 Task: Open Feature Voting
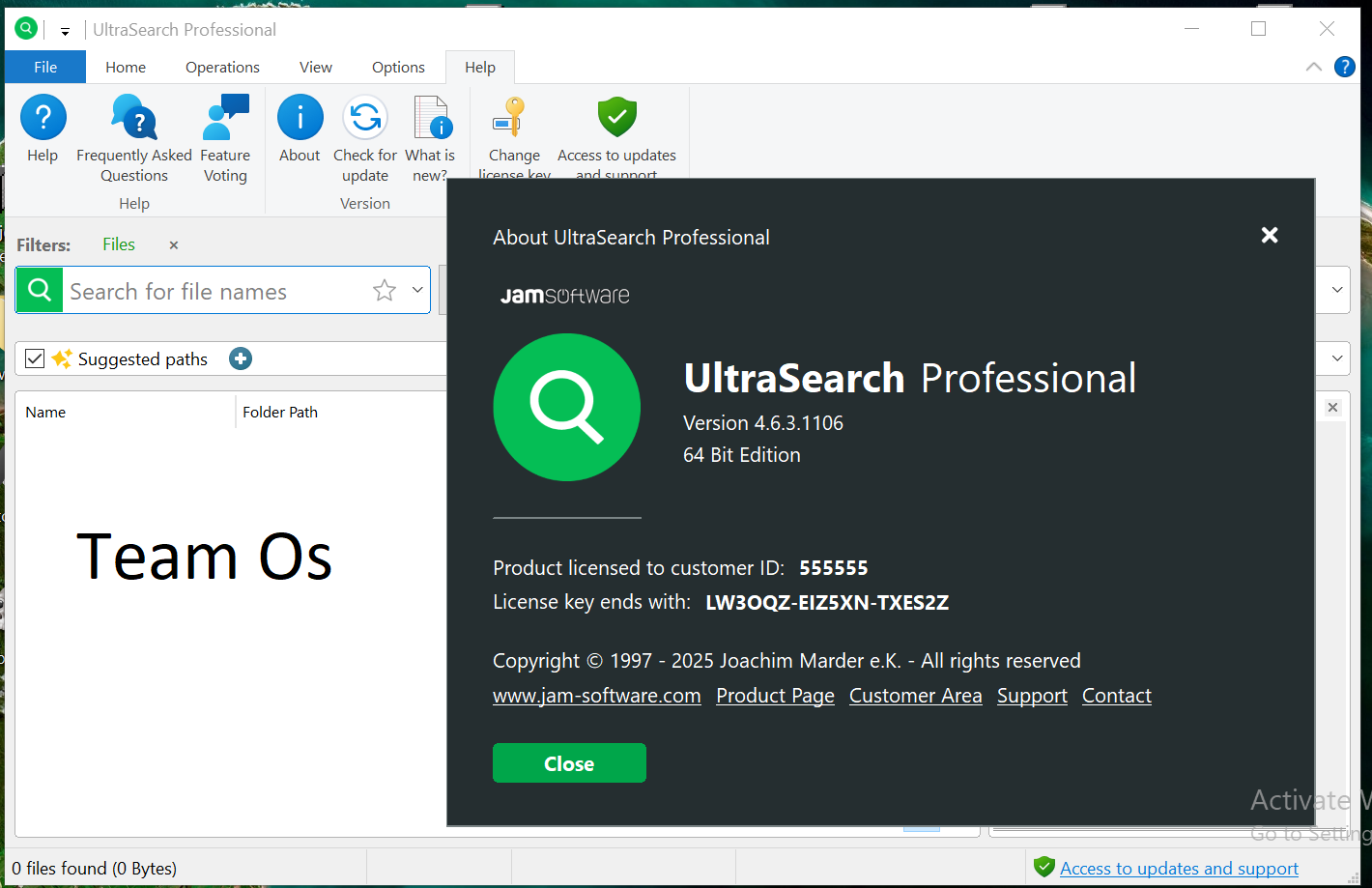point(225,139)
